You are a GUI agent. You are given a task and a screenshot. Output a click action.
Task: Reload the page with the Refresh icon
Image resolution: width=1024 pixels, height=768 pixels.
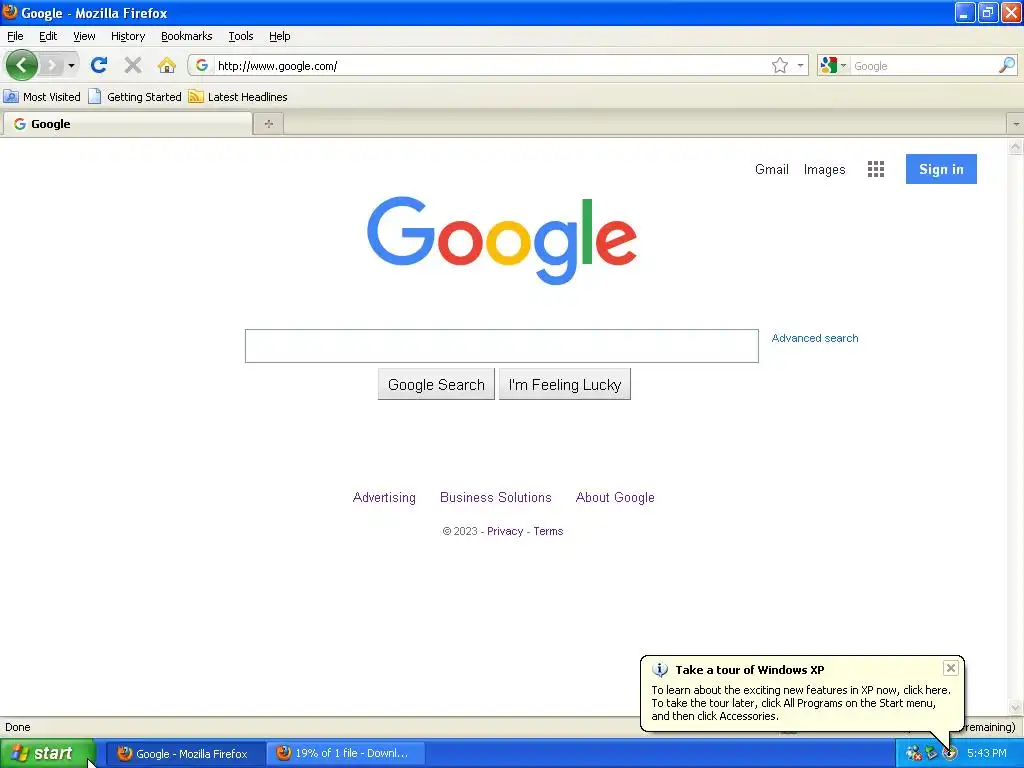point(99,65)
